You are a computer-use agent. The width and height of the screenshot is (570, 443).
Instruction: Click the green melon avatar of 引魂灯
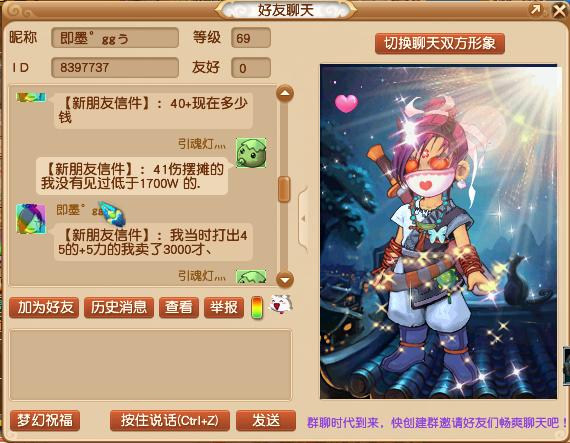click(x=251, y=153)
